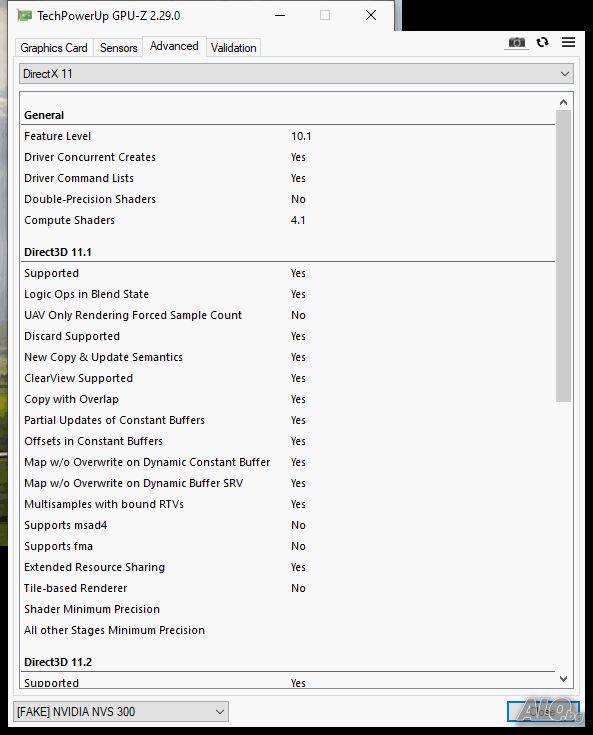The width and height of the screenshot is (593, 735).
Task: Click the Close button
Action: coord(543,712)
